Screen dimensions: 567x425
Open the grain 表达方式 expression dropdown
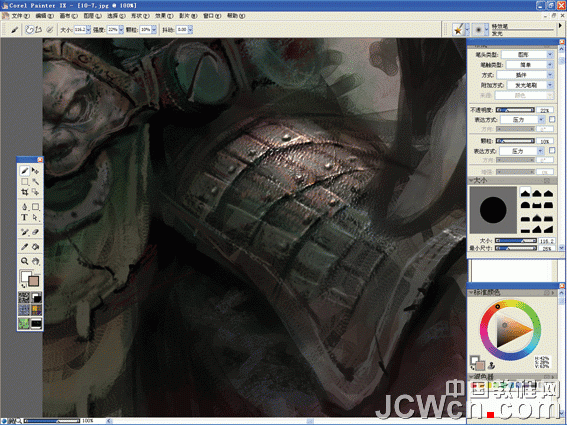(x=522, y=151)
